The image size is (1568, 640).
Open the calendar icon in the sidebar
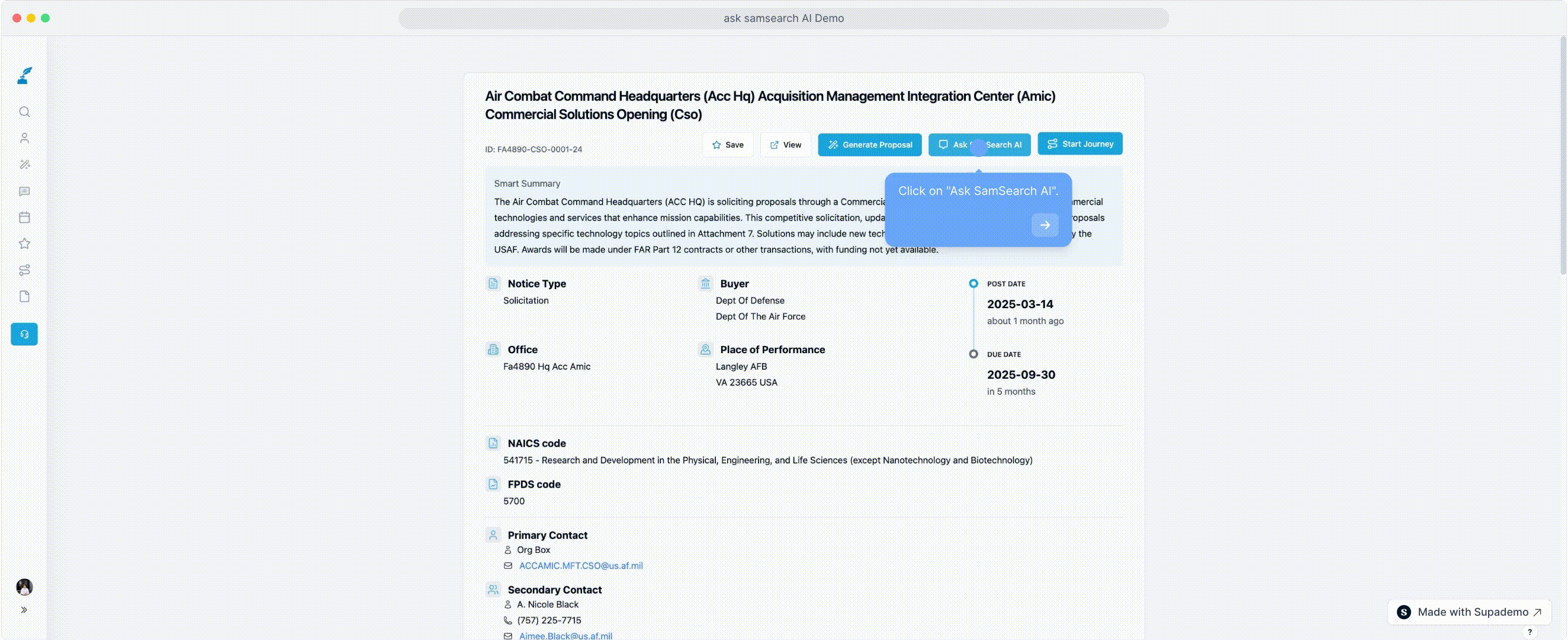point(24,217)
